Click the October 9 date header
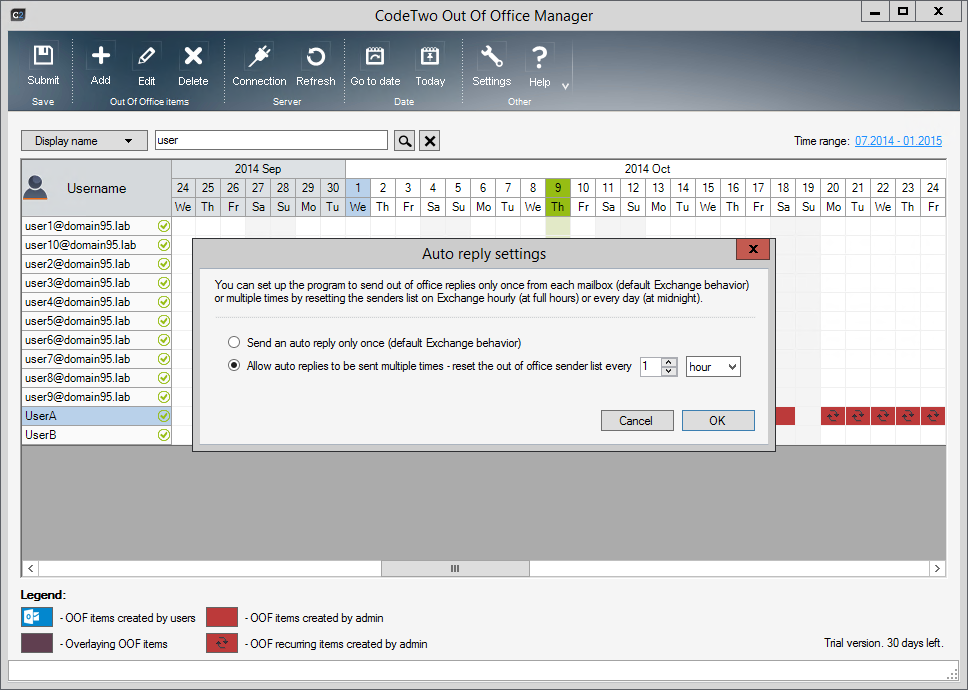The height and width of the screenshot is (690, 968). (557, 188)
